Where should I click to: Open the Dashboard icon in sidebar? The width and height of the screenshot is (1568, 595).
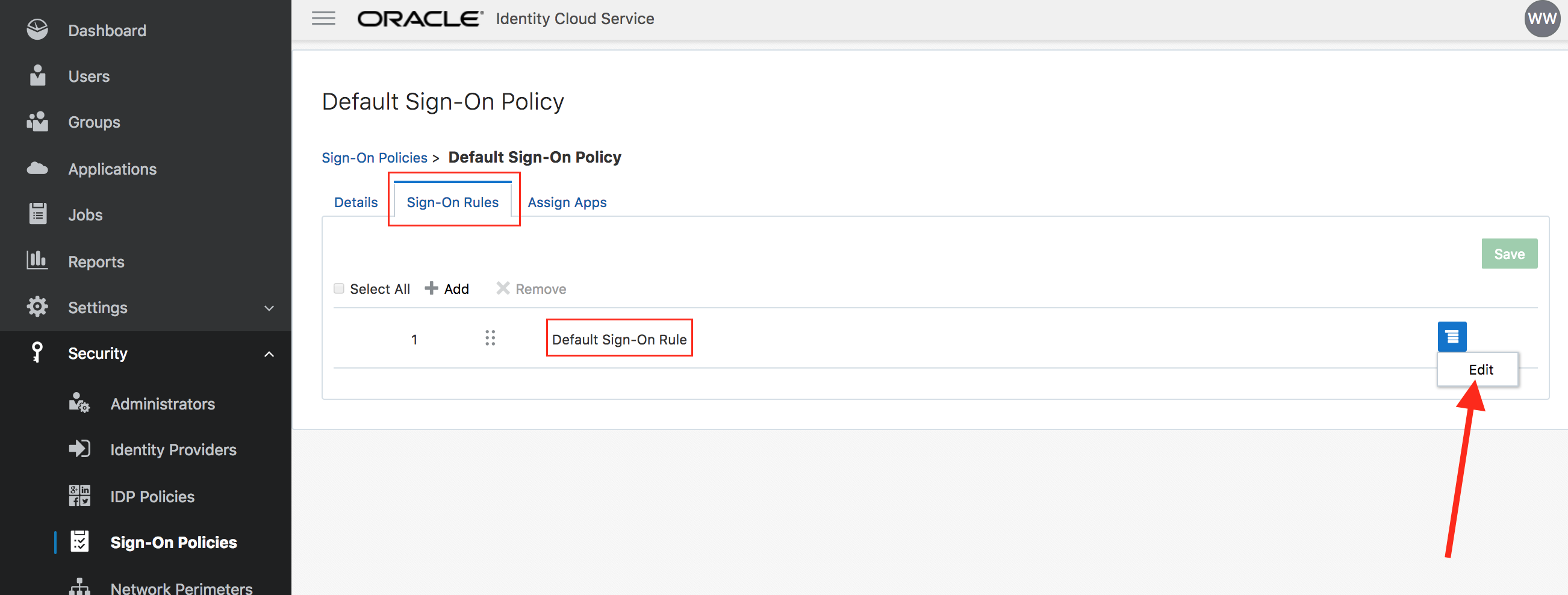click(37, 30)
